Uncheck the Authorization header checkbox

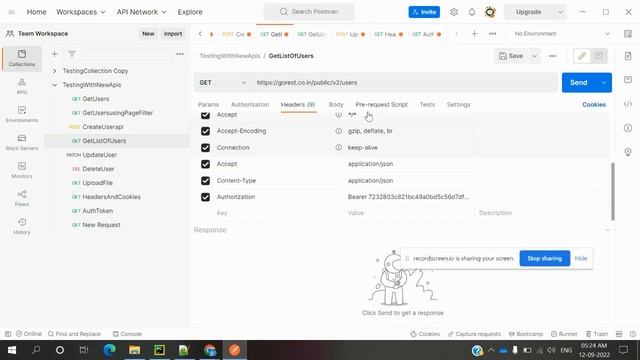(205, 197)
